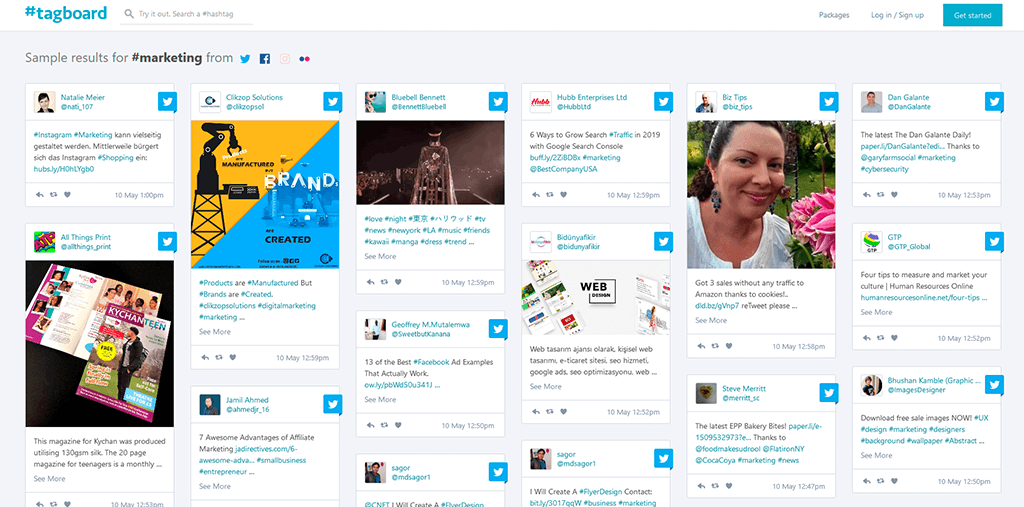Screen dimensions: 1024x507
Task: Expand See More on Jamil Ahmed's post
Action: 215,487
